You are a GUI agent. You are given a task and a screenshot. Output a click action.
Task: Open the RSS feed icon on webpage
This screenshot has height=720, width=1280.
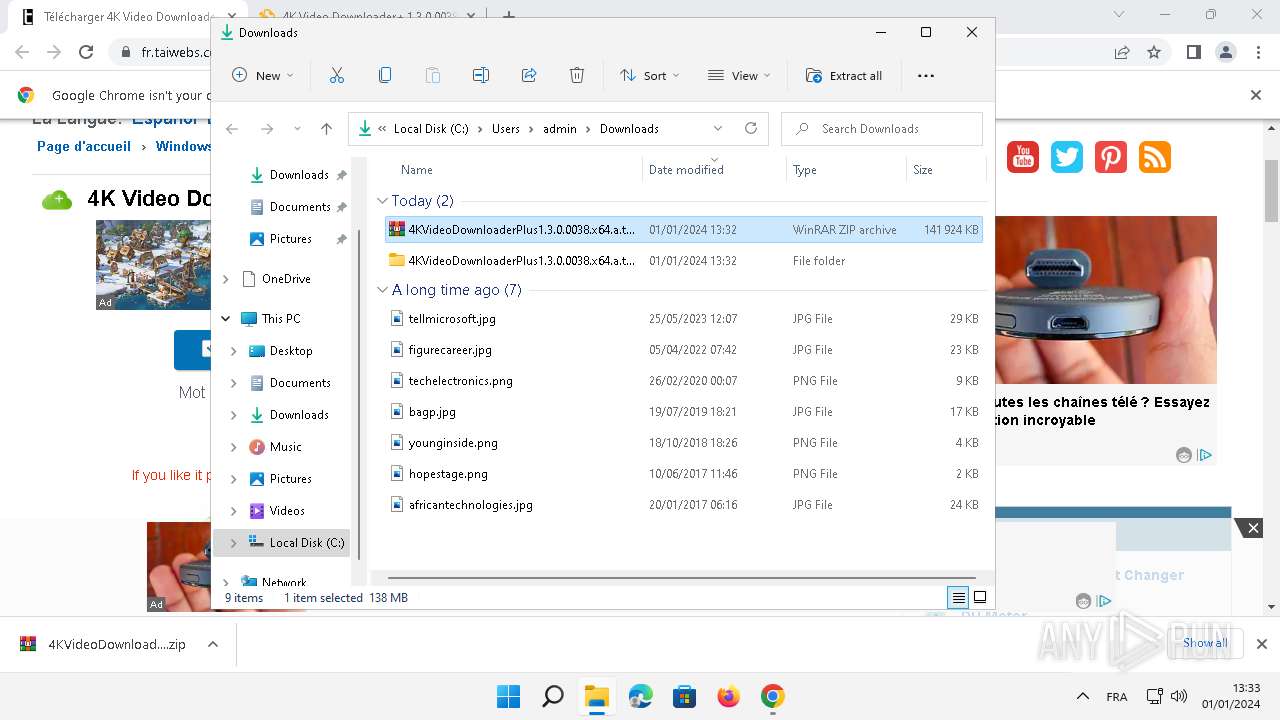[1155, 157]
